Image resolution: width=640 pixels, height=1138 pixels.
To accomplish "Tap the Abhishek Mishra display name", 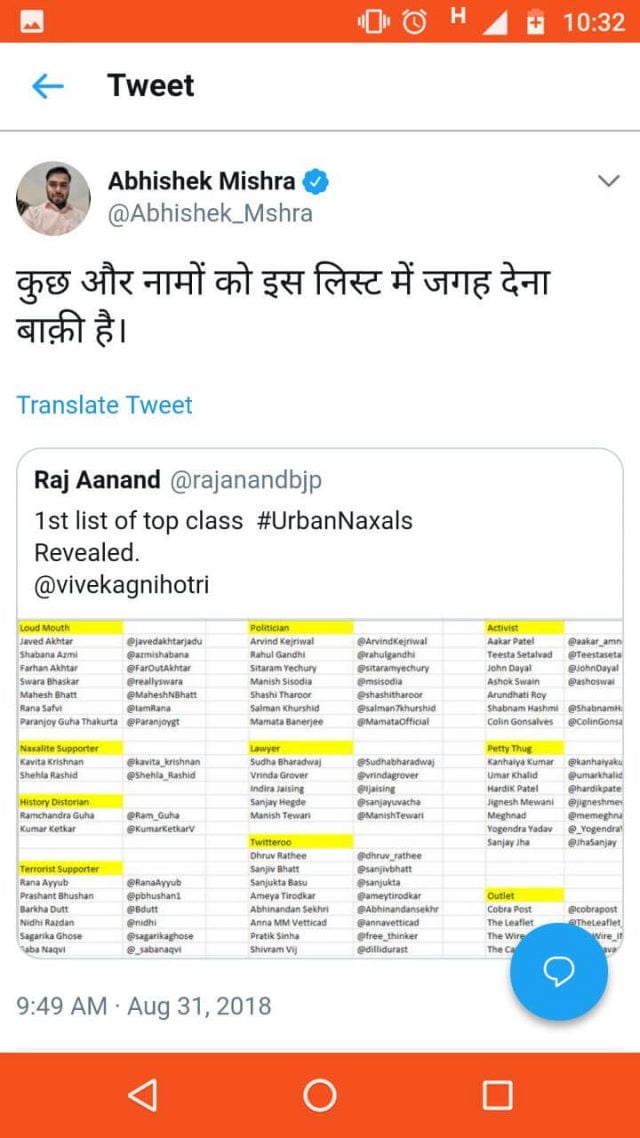I will tap(201, 182).
